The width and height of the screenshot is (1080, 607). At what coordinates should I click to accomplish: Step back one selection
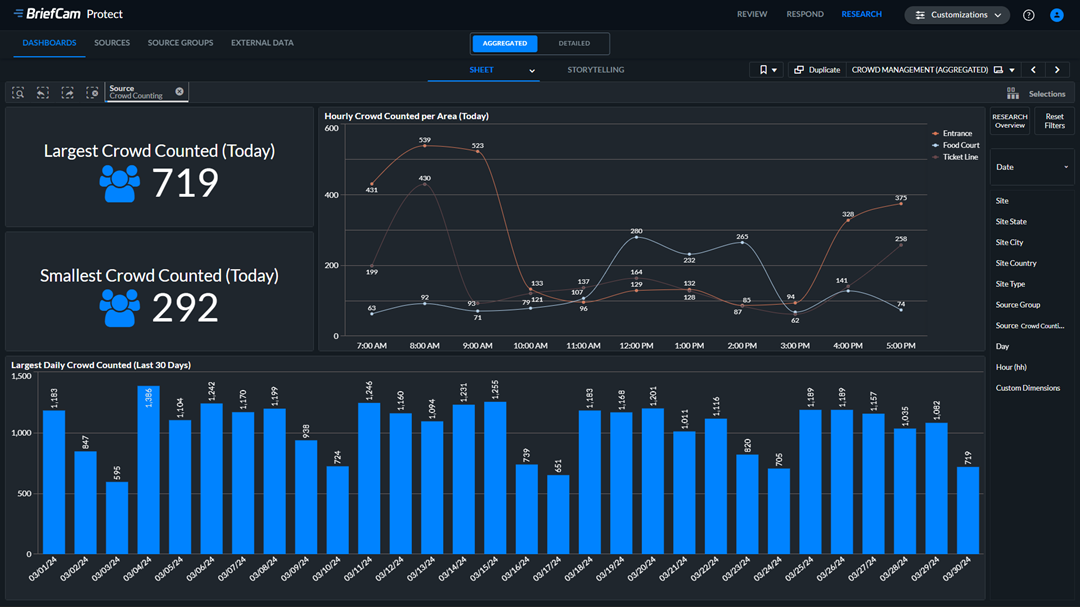point(43,92)
